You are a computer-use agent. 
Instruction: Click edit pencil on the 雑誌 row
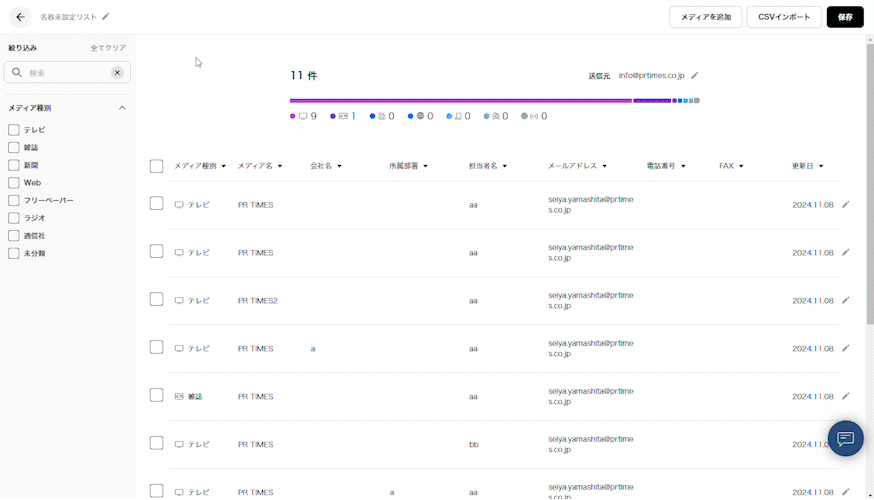pyautogui.click(x=845, y=396)
